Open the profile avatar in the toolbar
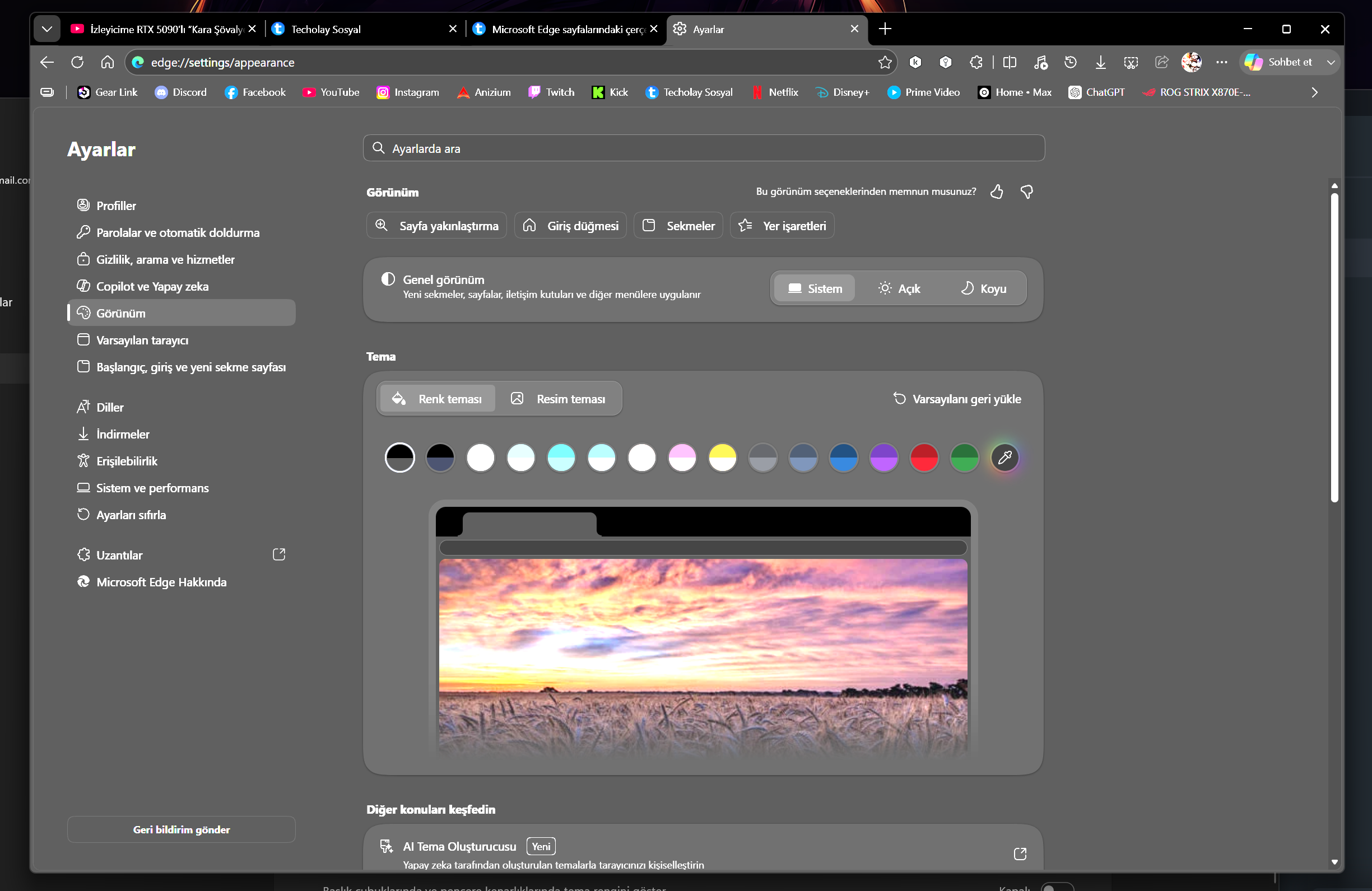The height and width of the screenshot is (891, 1372). pos(1192,62)
